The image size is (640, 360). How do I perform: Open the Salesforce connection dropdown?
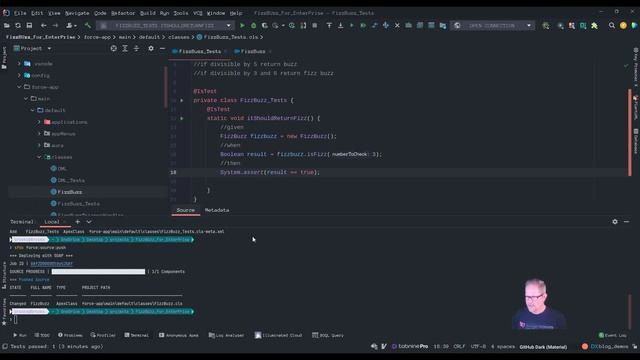coord(493,25)
